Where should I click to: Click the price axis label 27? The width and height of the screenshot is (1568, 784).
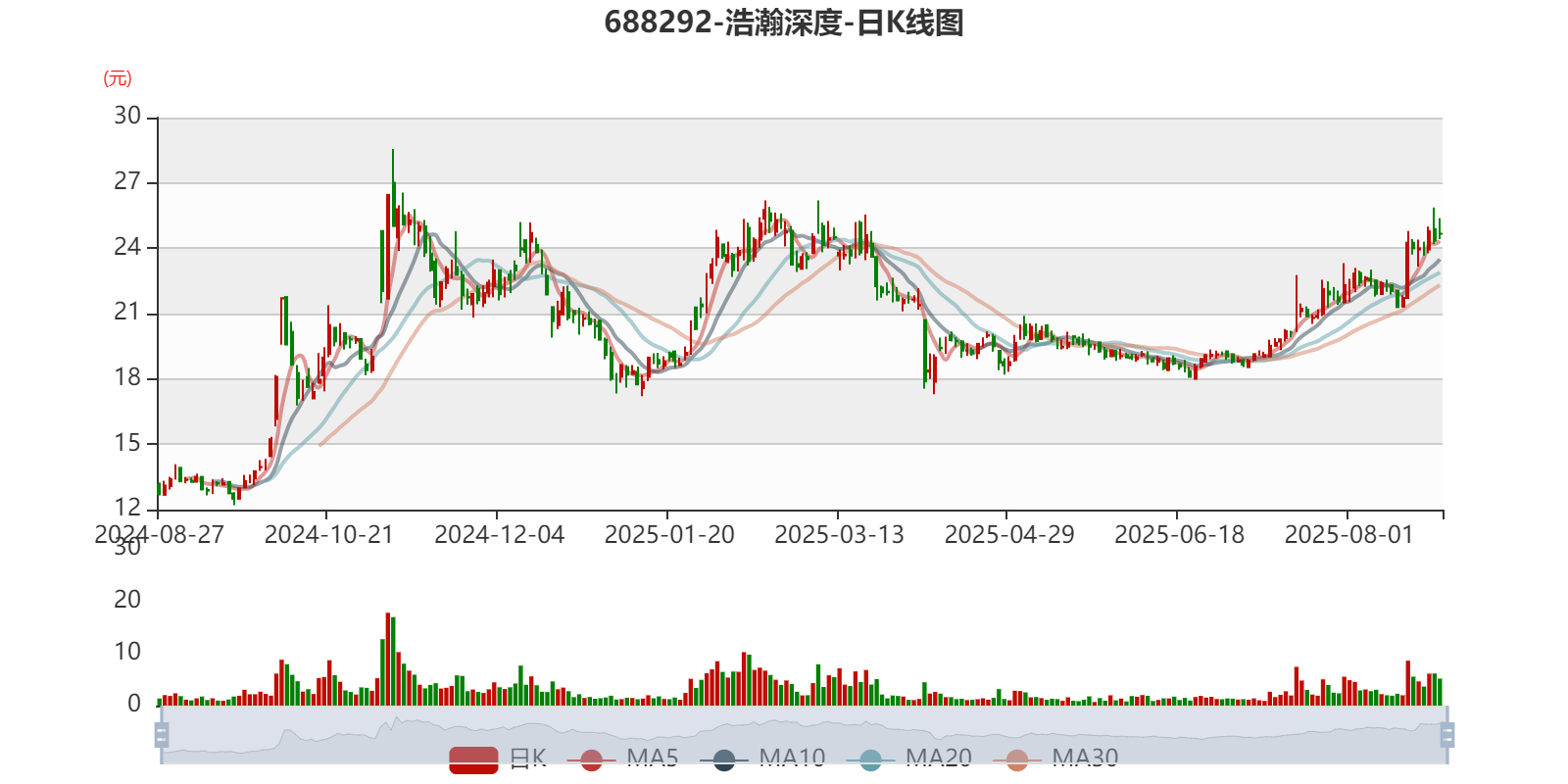pyautogui.click(x=127, y=181)
